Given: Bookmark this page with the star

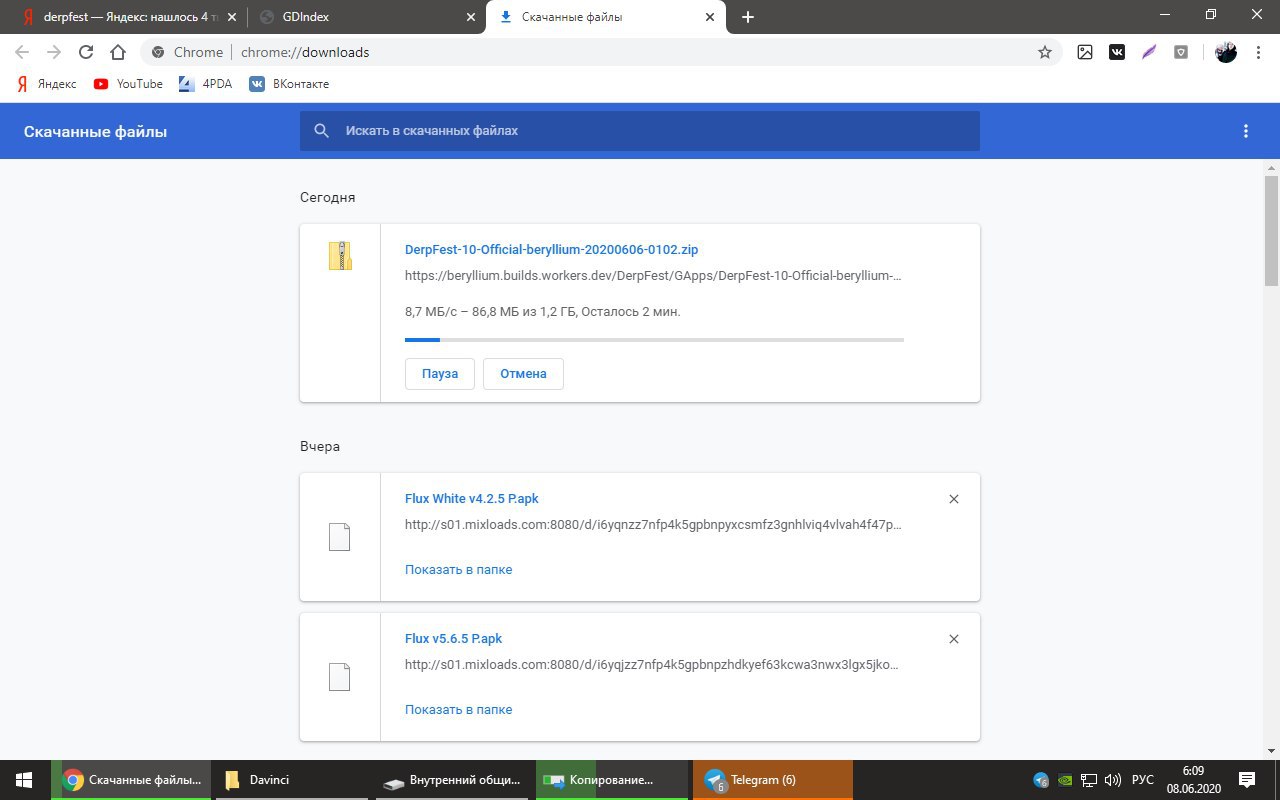Looking at the screenshot, I should tap(1045, 52).
